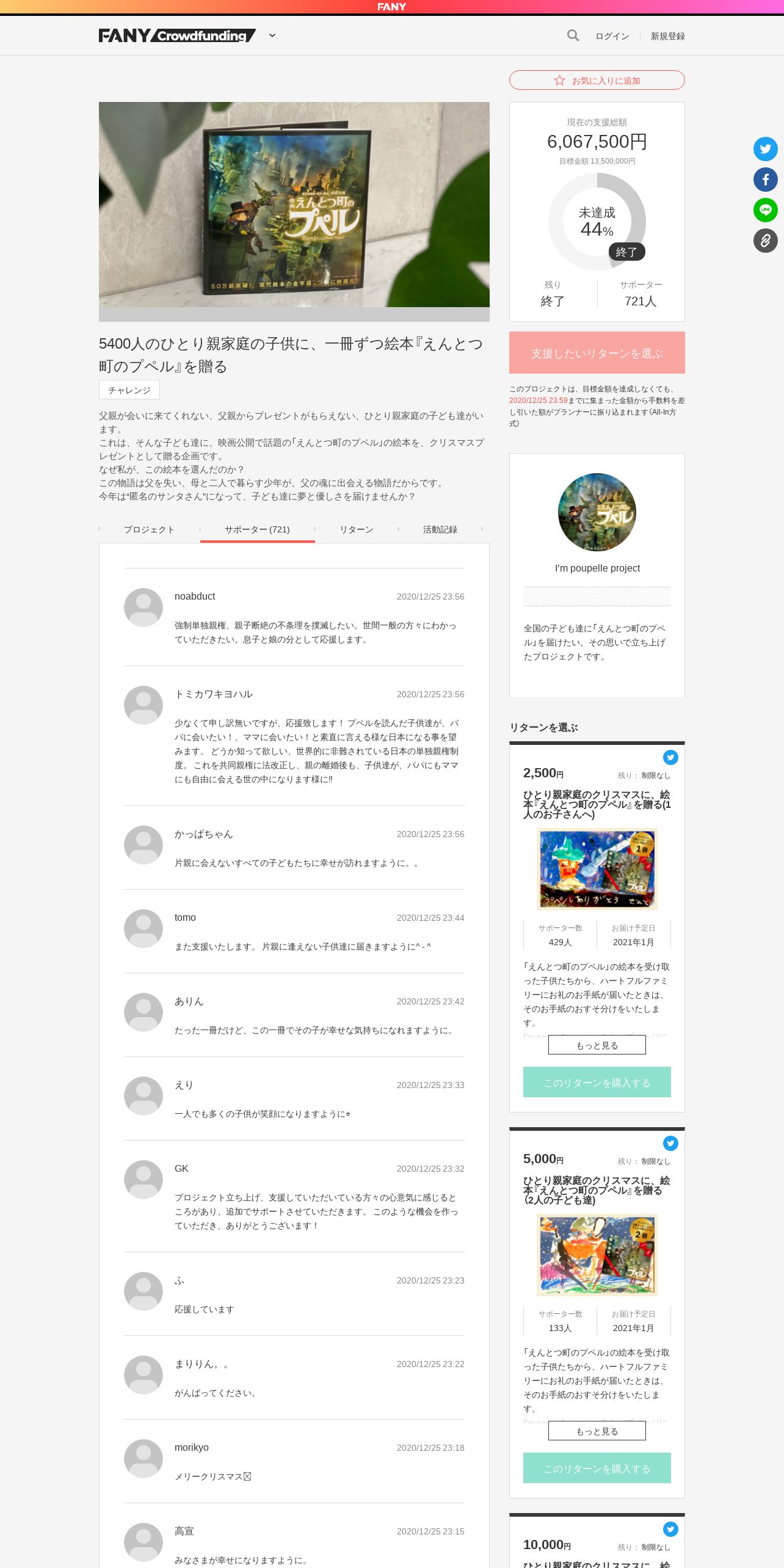Click supporter name tomo
Viewport: 784px width, 1568px height.
[x=185, y=918]
